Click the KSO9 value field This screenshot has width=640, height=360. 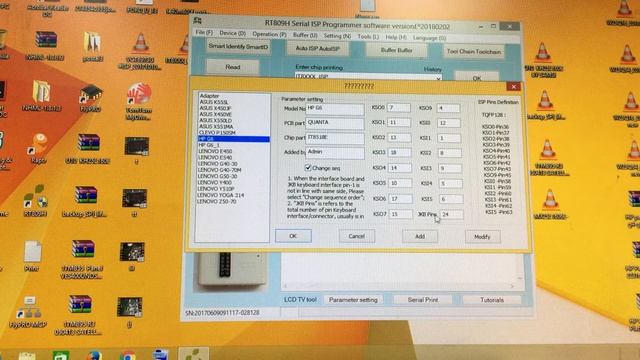[x=448, y=108]
